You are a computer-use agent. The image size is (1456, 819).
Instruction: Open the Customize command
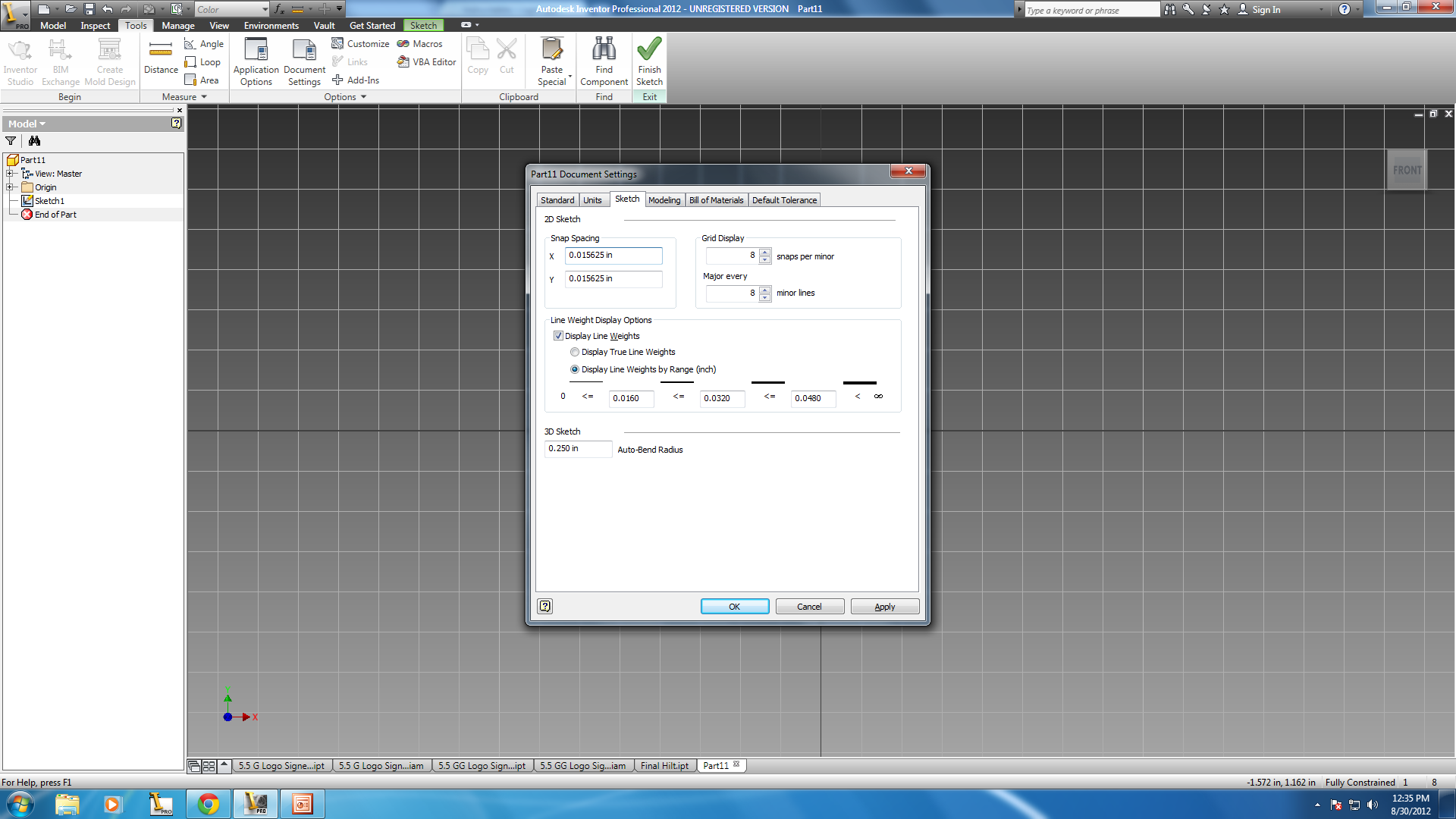point(360,44)
